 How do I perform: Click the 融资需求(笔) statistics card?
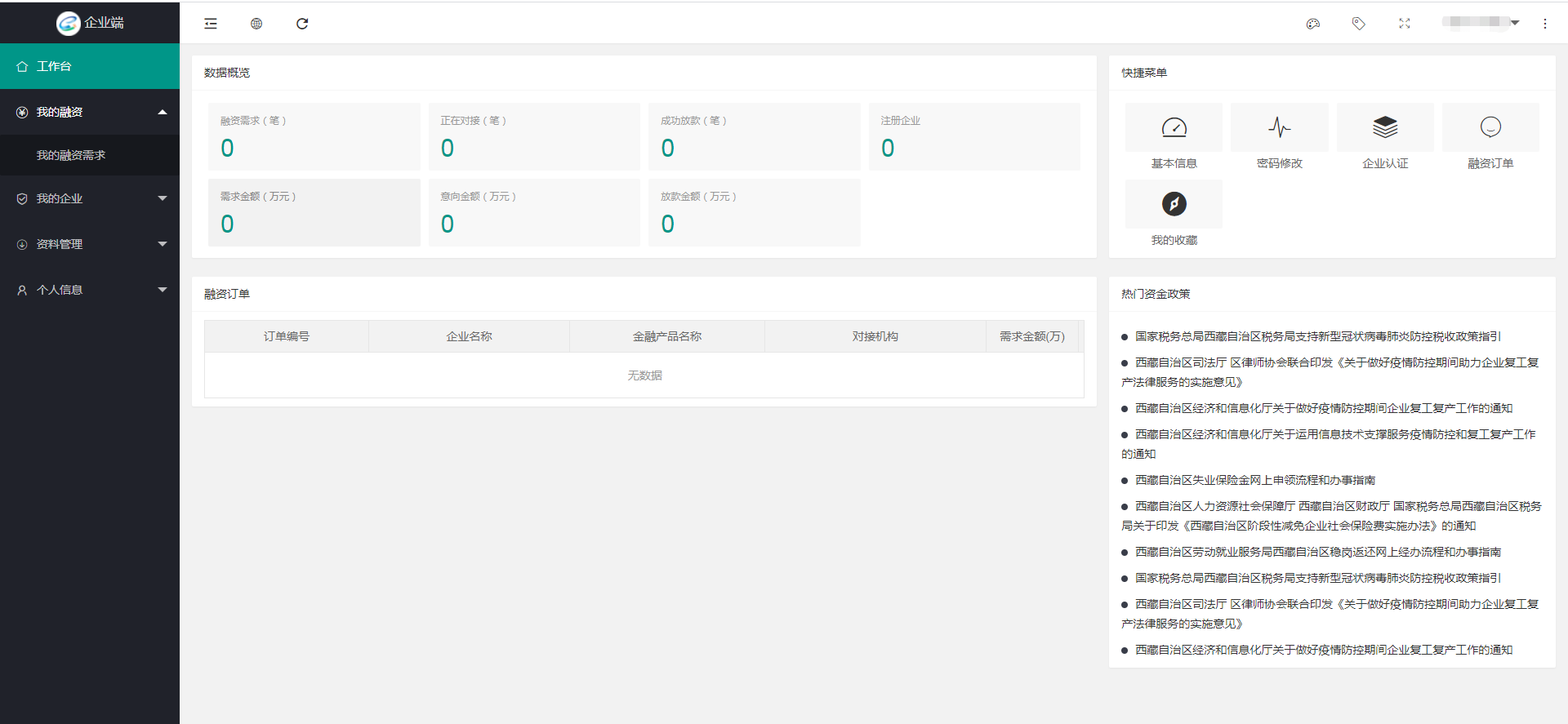tap(314, 136)
